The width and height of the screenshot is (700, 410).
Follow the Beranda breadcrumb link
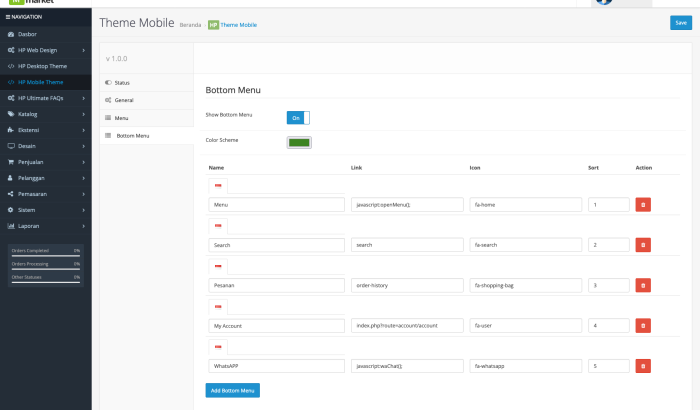pyautogui.click(x=190, y=25)
